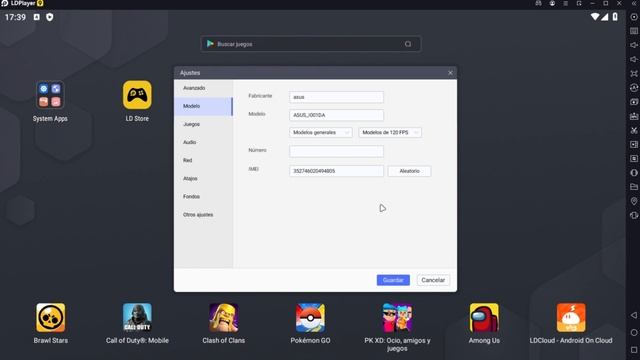Click the volume up sidebar icon
Image resolution: width=640 pixels, height=360 pixels.
click(x=634, y=45)
